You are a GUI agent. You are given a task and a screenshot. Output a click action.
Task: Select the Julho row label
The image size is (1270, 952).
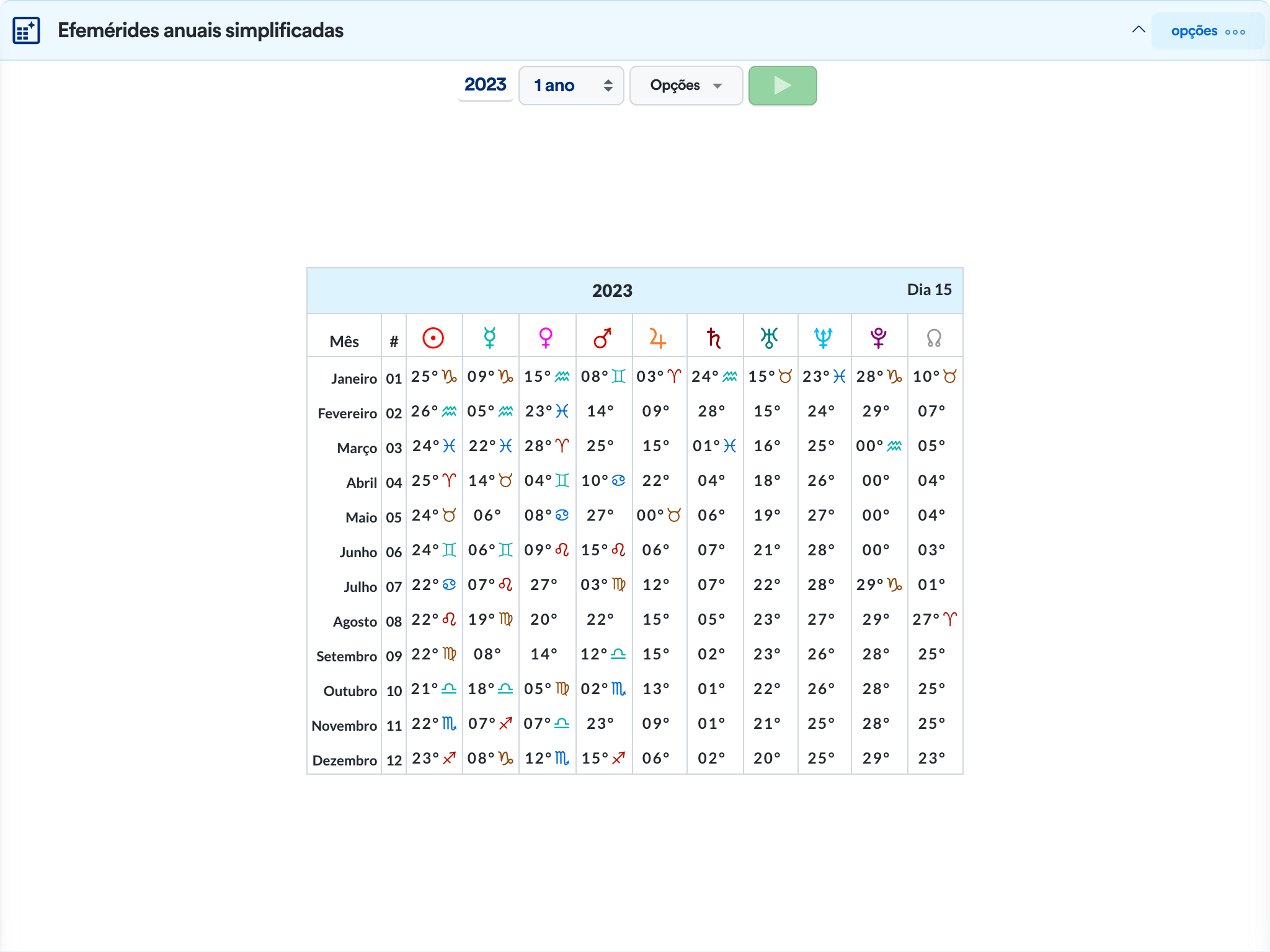tap(360, 587)
